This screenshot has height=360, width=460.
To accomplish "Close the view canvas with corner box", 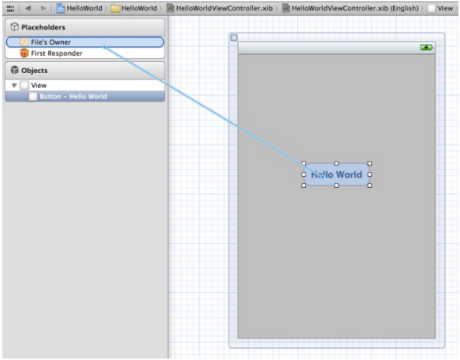I will (x=234, y=38).
